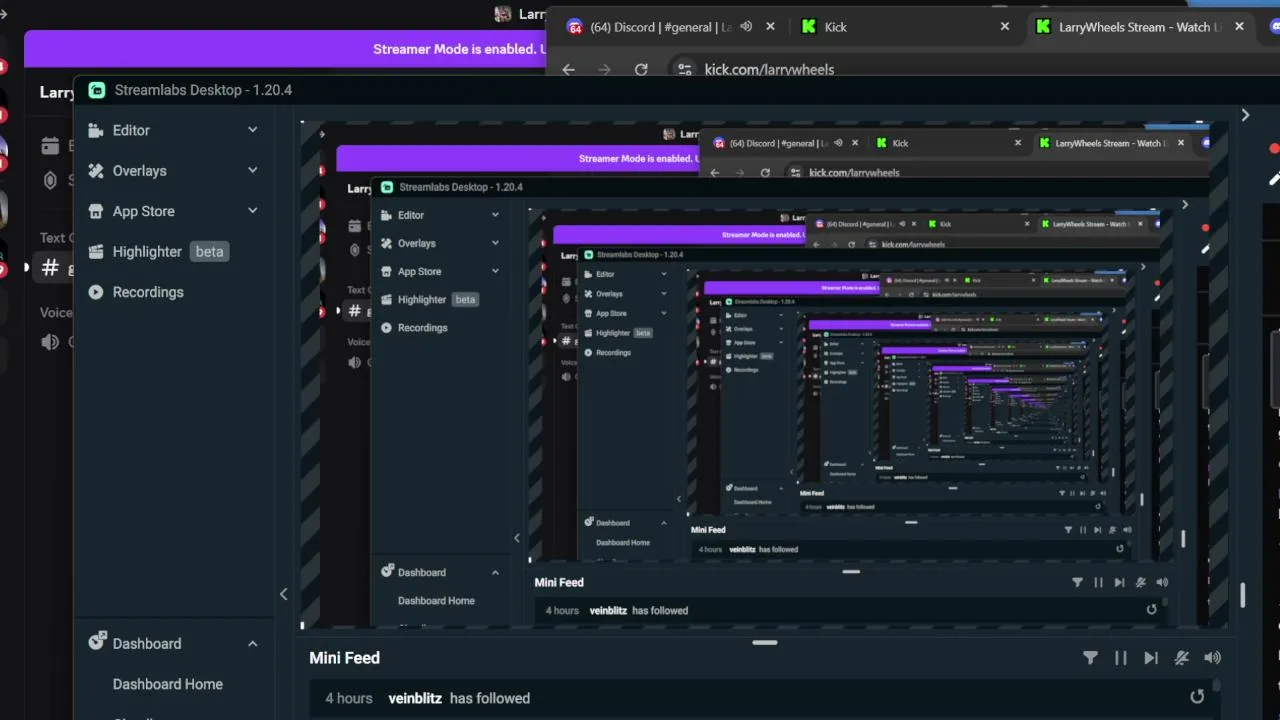Switch to LarryWheels Stream Chrome tab
The height and width of the screenshot is (720, 1280).
tap(1140, 27)
